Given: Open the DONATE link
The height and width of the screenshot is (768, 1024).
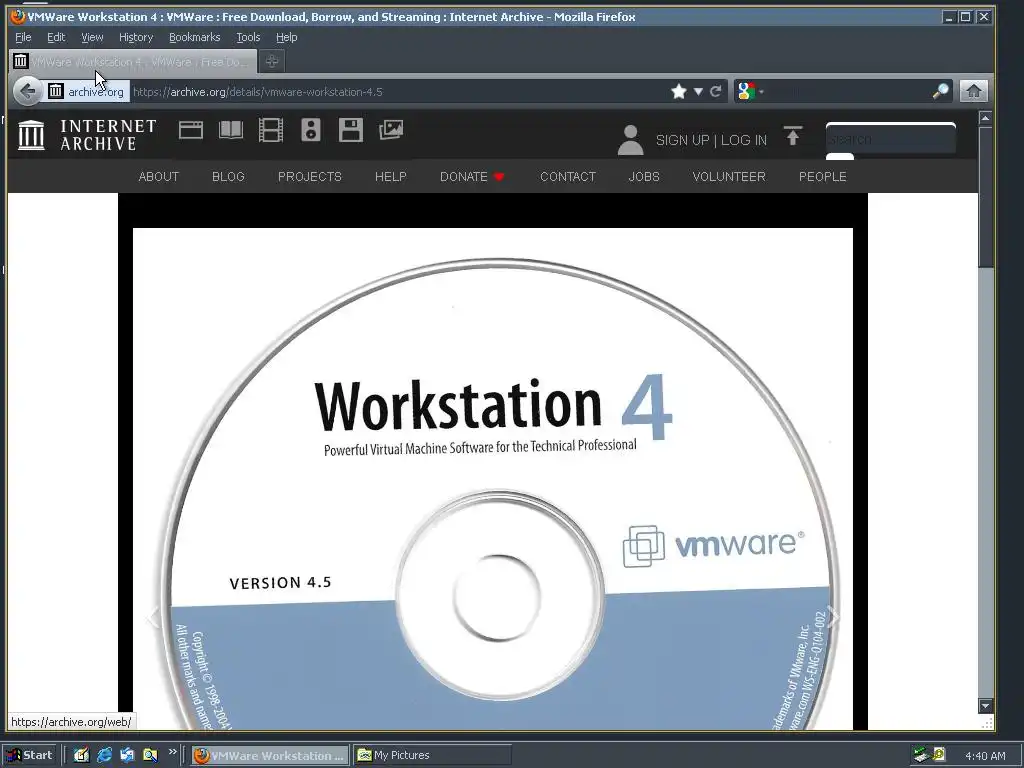Looking at the screenshot, I should click(472, 177).
